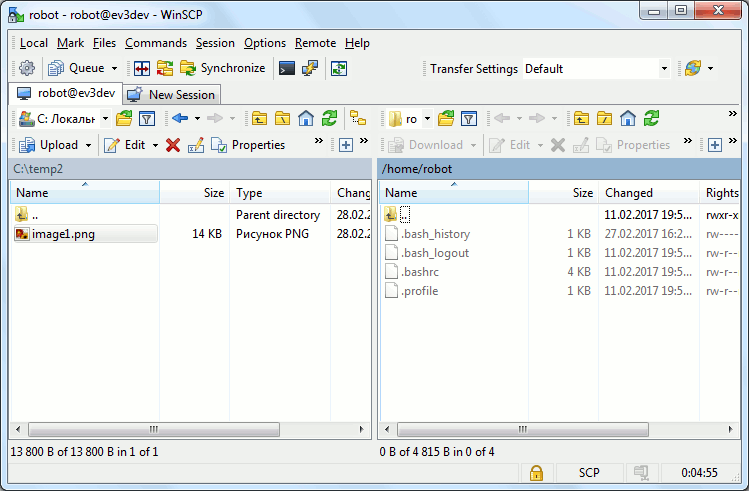Click the local Rename icon
The height and width of the screenshot is (491, 749).
pos(196,145)
